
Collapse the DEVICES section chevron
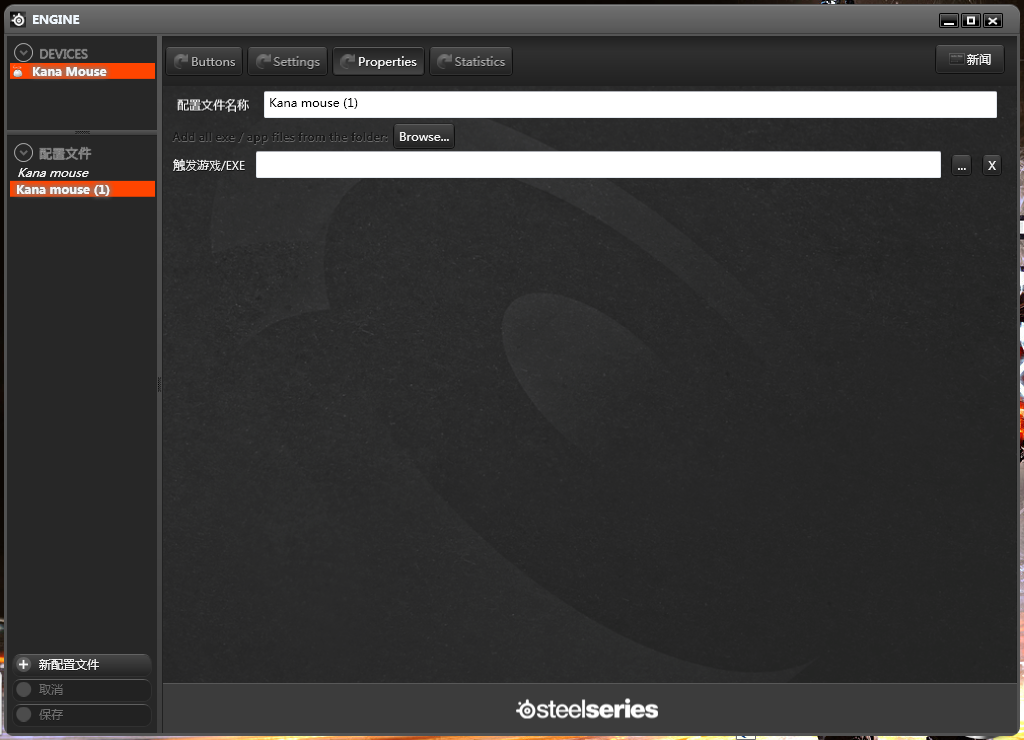(x=24, y=53)
